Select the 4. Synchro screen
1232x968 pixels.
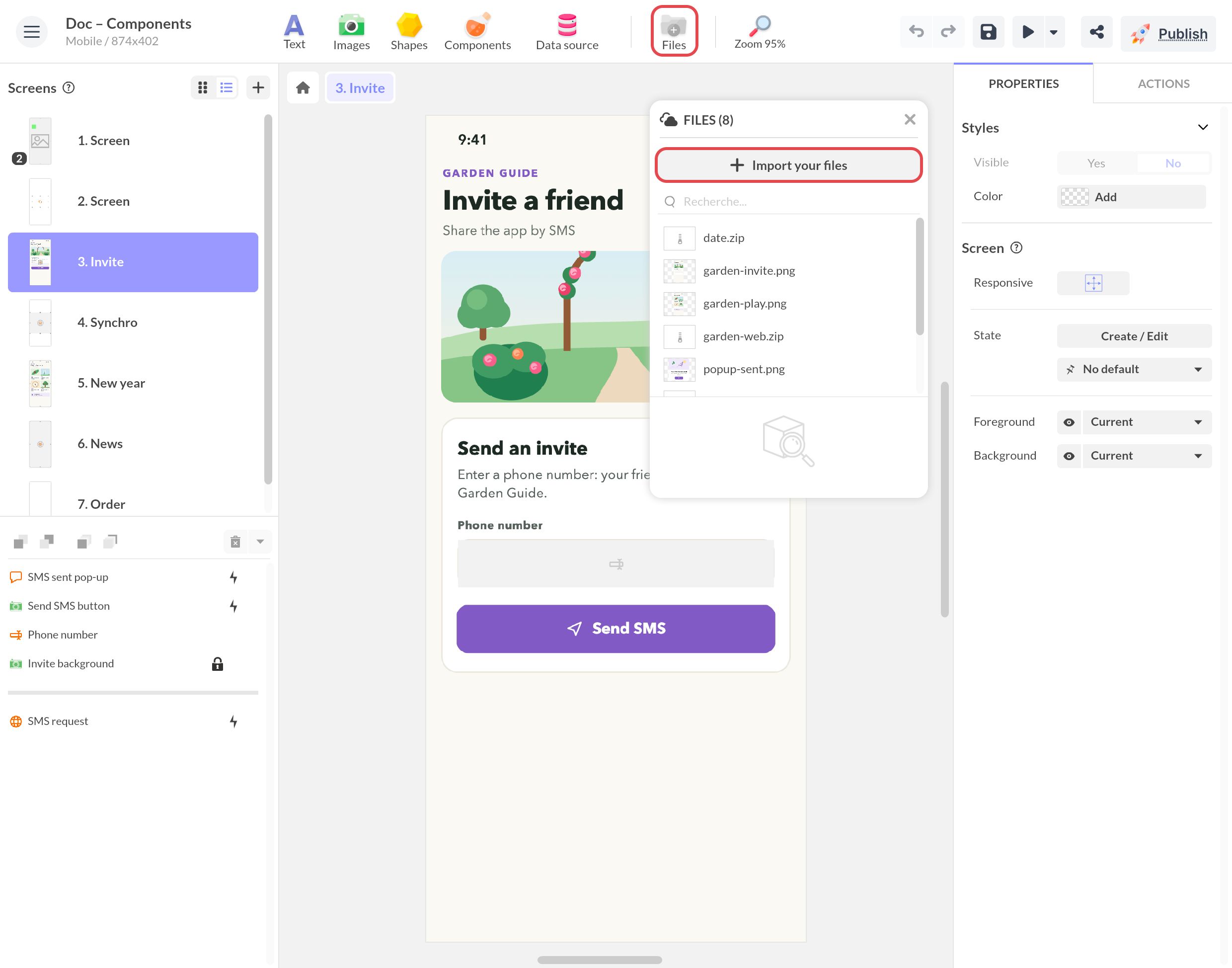133,323
